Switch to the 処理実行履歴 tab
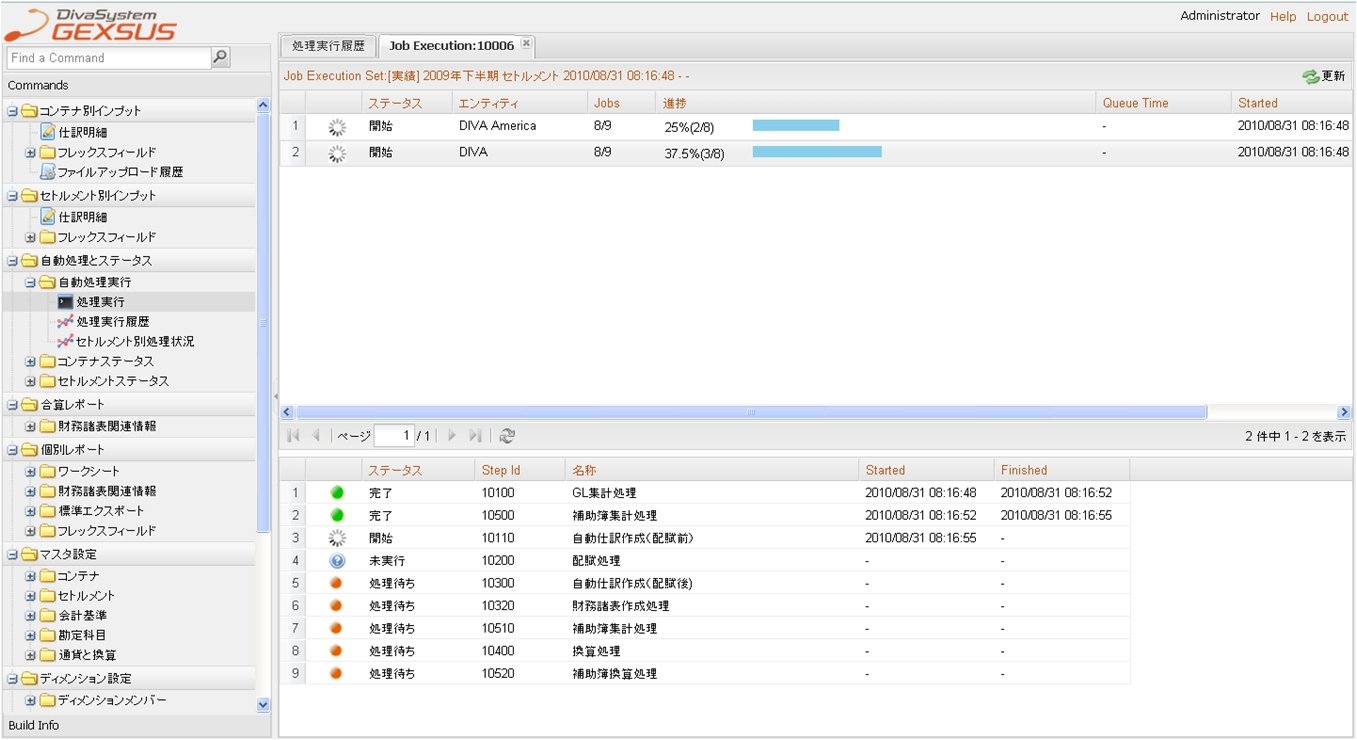The height and width of the screenshot is (740, 1357). click(x=328, y=46)
